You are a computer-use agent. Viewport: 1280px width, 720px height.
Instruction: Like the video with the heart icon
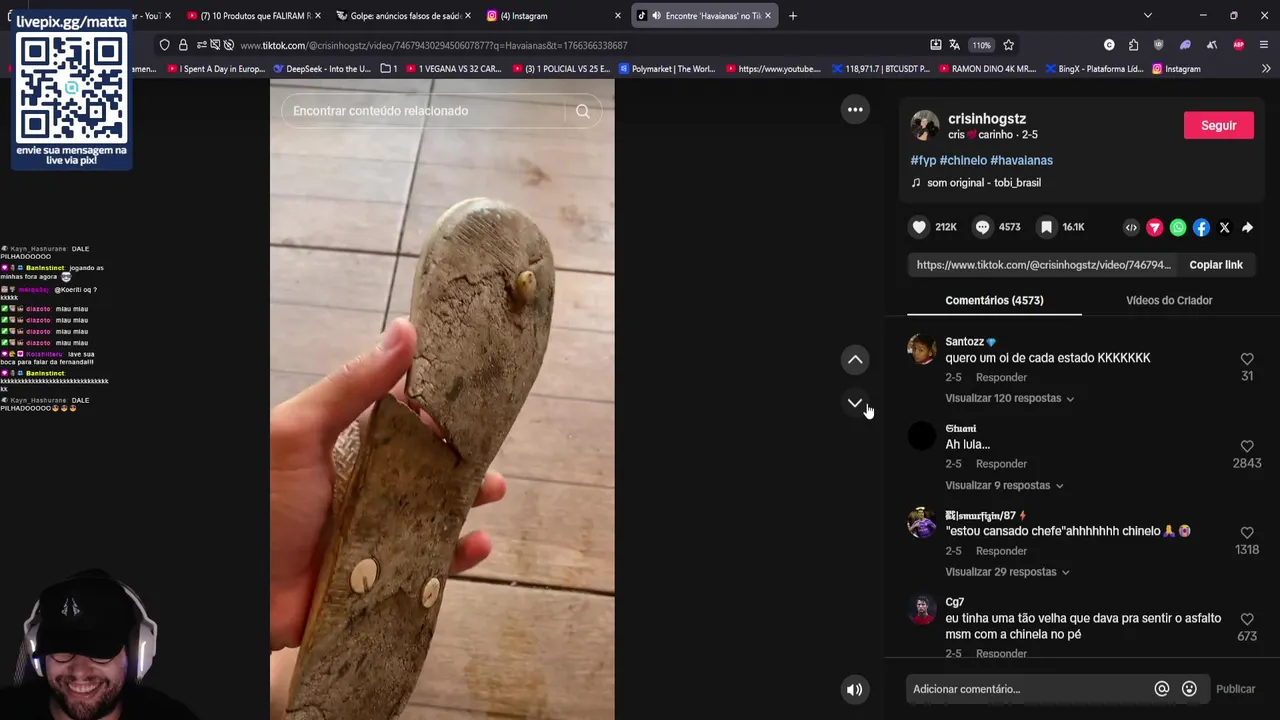919,227
